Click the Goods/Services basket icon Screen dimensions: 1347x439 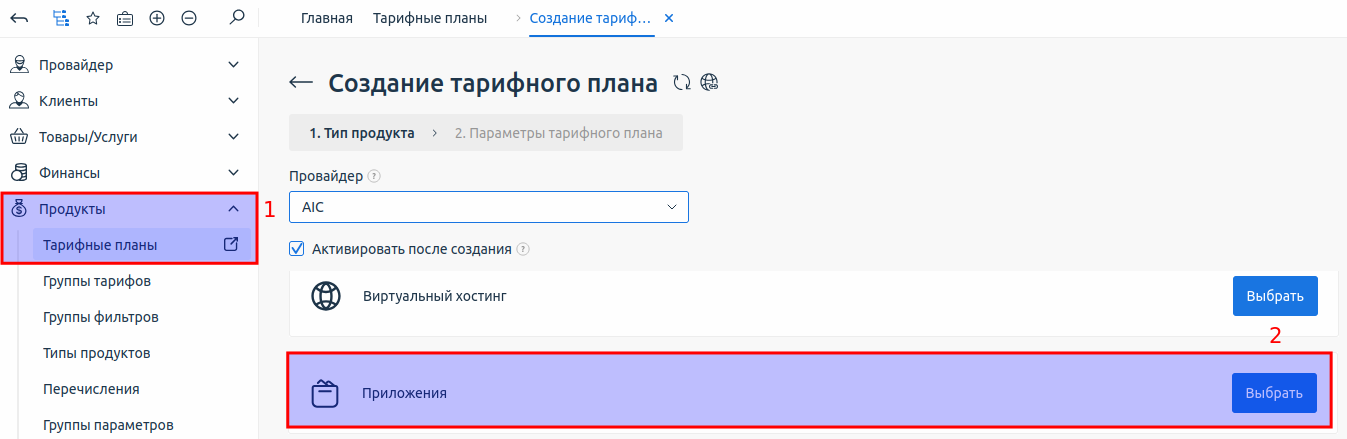(x=18, y=137)
